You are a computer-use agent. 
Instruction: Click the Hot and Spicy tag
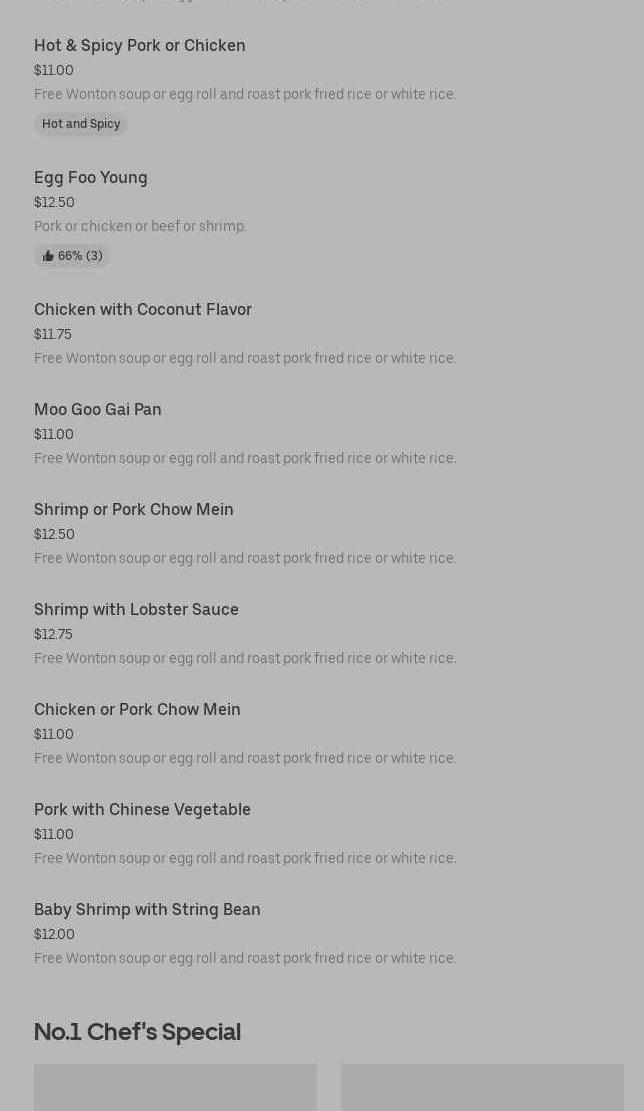[x=81, y=124]
